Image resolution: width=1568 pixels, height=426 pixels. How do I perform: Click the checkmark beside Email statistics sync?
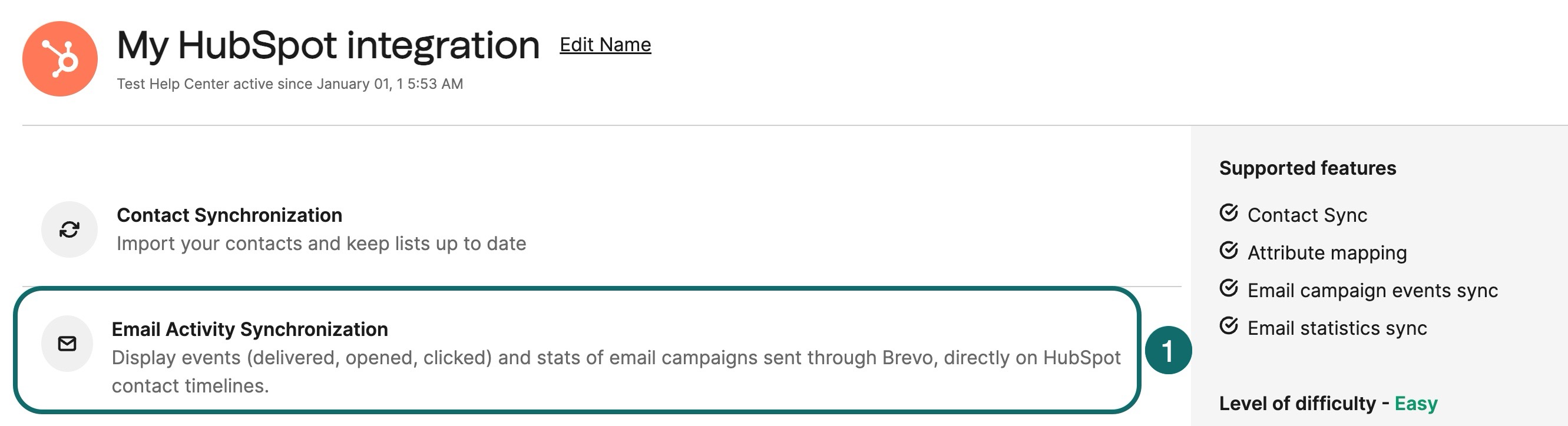click(1229, 327)
